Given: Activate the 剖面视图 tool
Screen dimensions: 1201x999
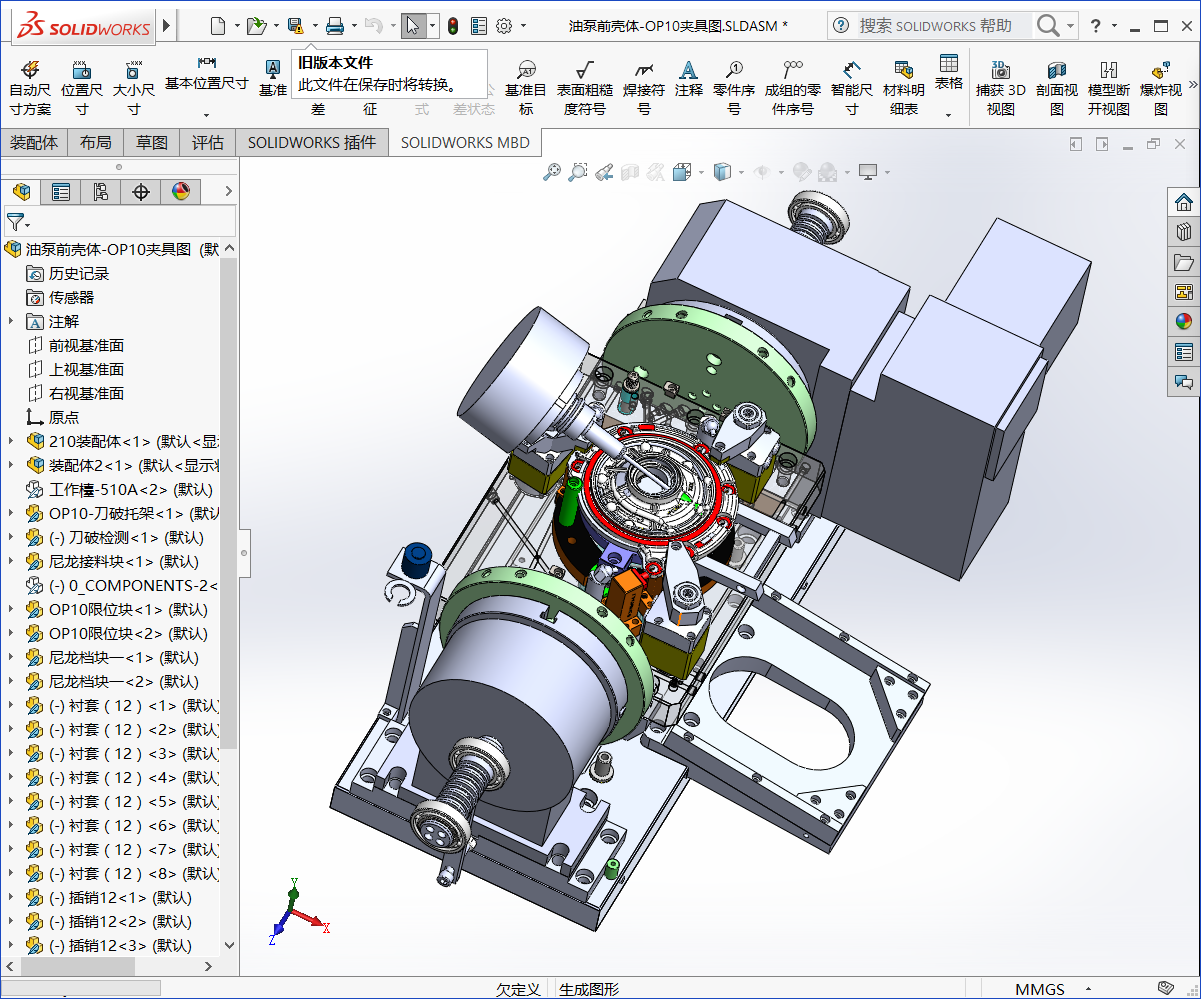Looking at the screenshot, I should (x=1057, y=88).
